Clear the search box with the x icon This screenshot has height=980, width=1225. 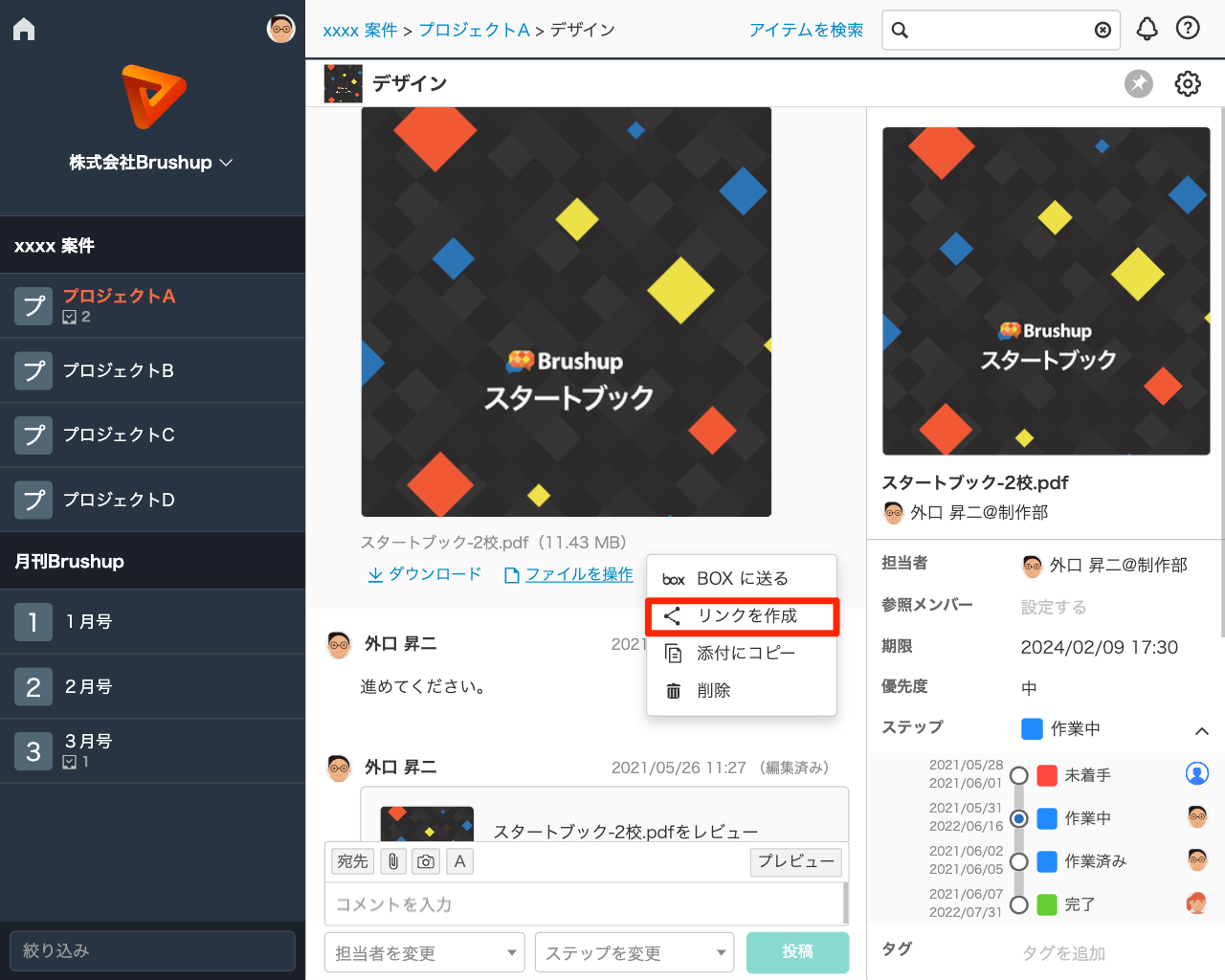click(x=1102, y=30)
